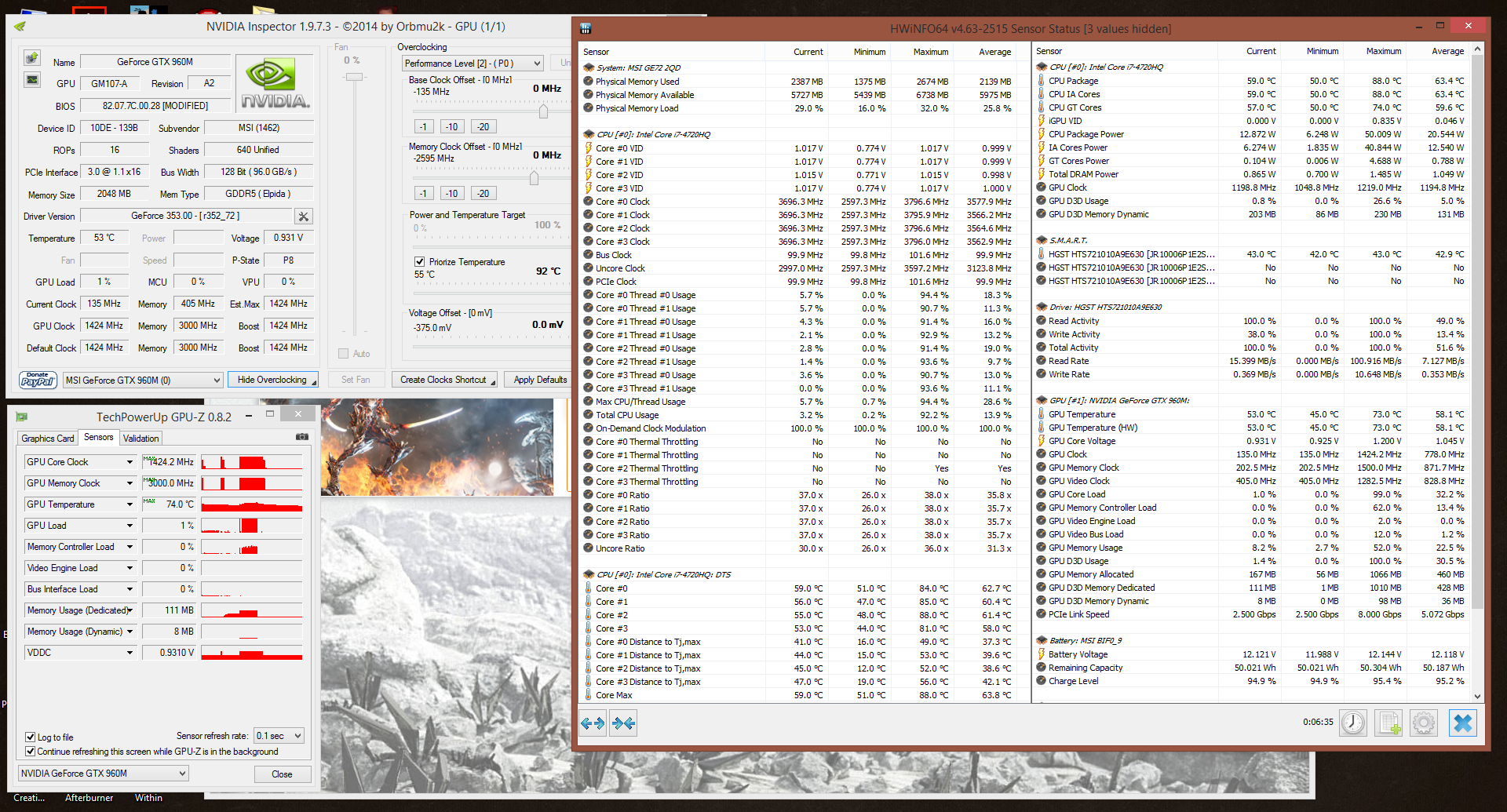Open the GPU Temperature sensor dropdown
1507x812 pixels.
(130, 504)
